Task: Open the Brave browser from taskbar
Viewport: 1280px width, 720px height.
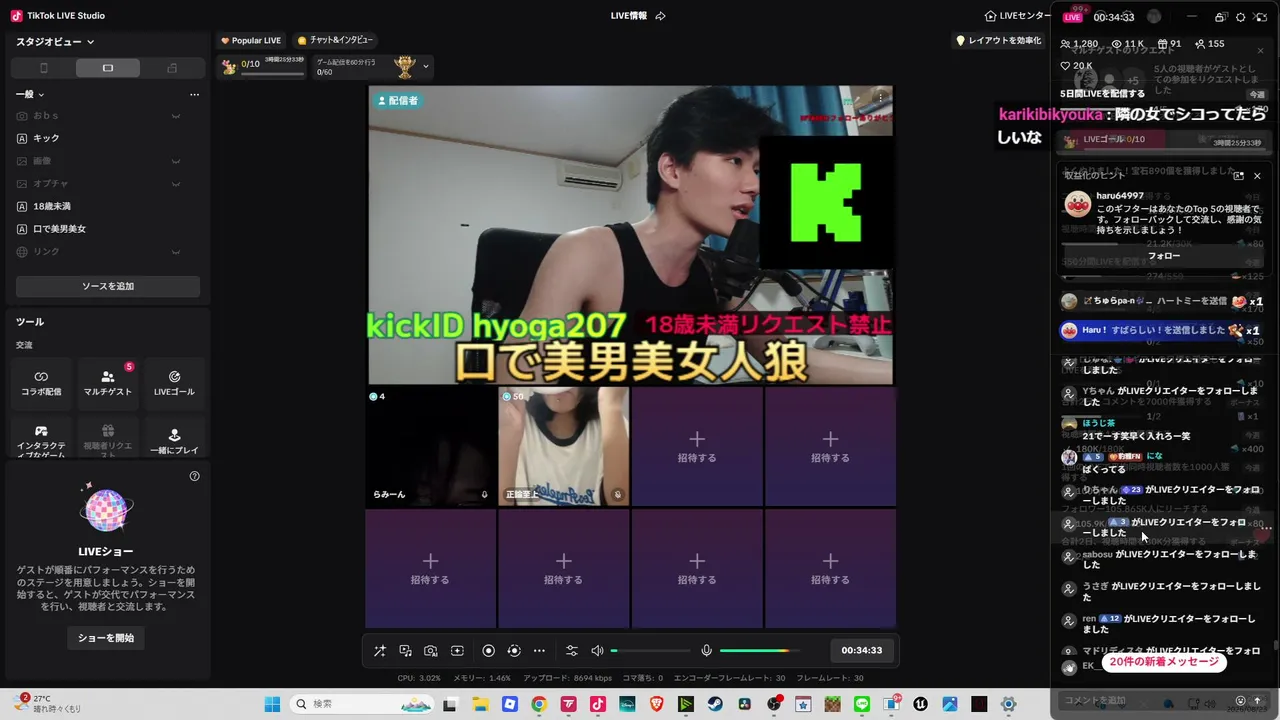Action: coord(656,704)
